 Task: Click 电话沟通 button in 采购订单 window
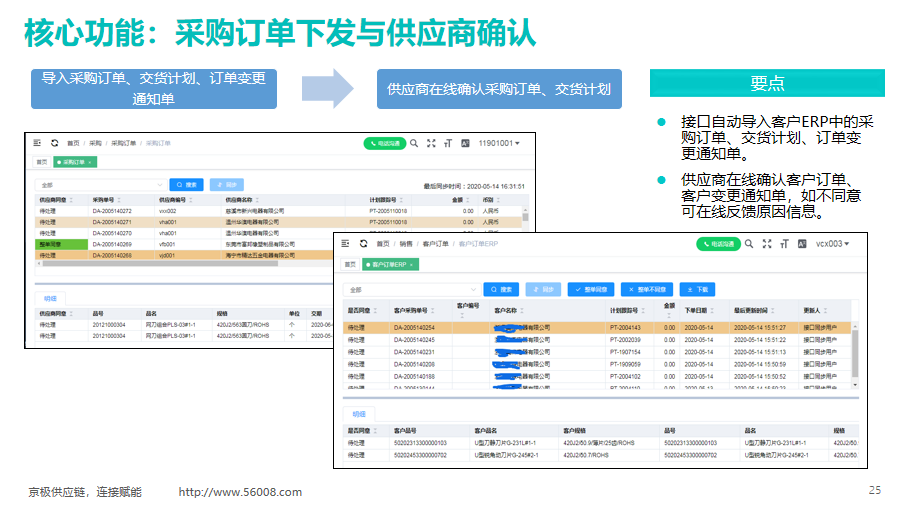385,143
